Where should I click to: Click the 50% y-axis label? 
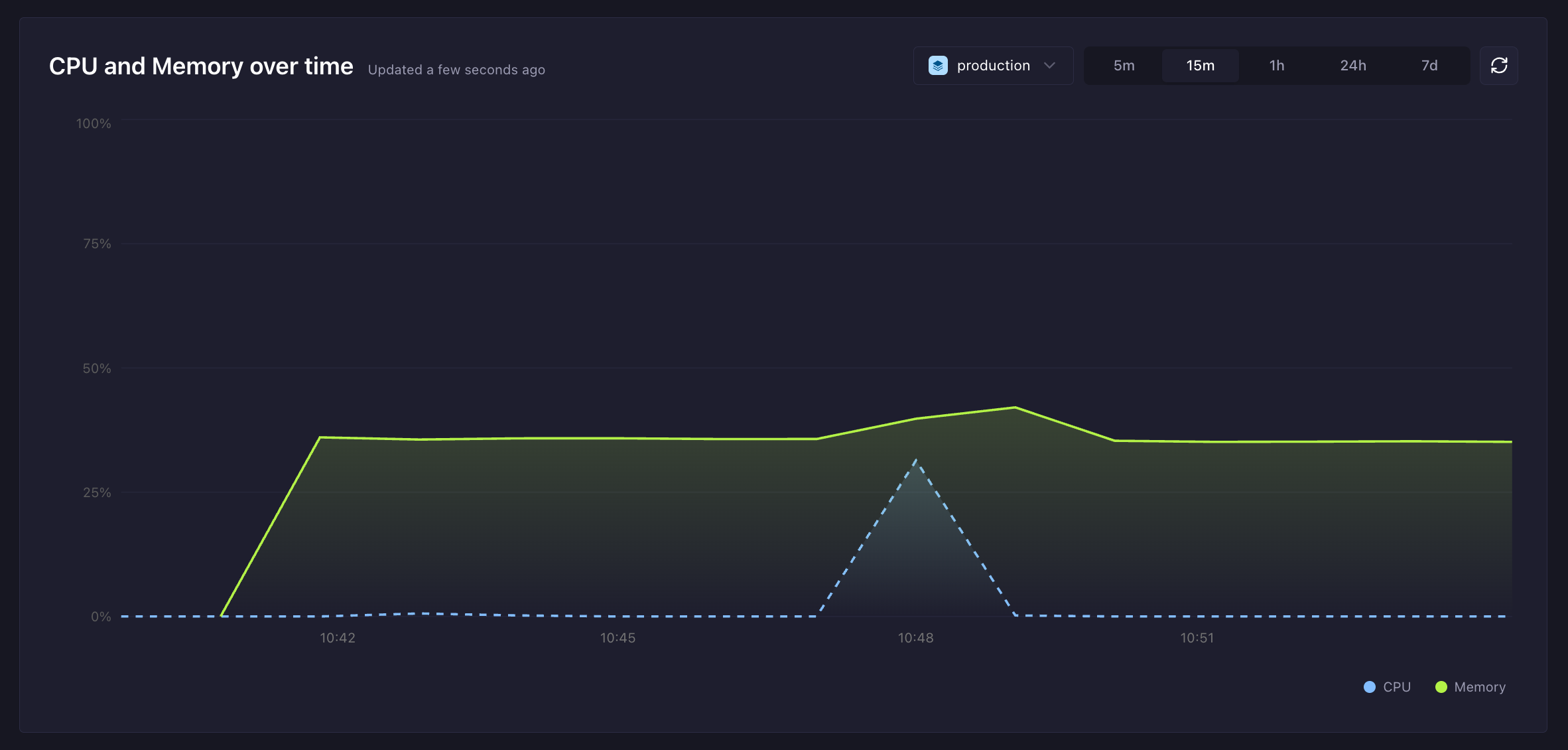[x=97, y=368]
